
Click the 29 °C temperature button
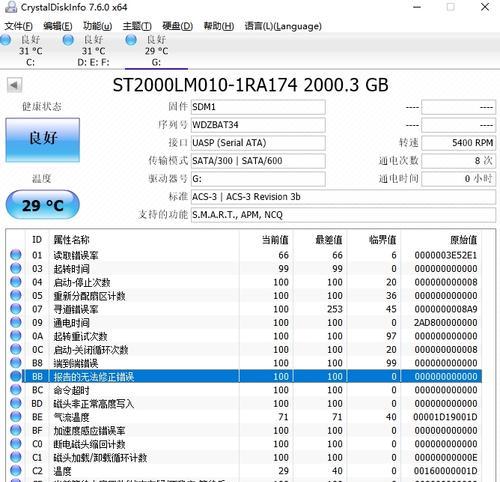tap(43, 205)
